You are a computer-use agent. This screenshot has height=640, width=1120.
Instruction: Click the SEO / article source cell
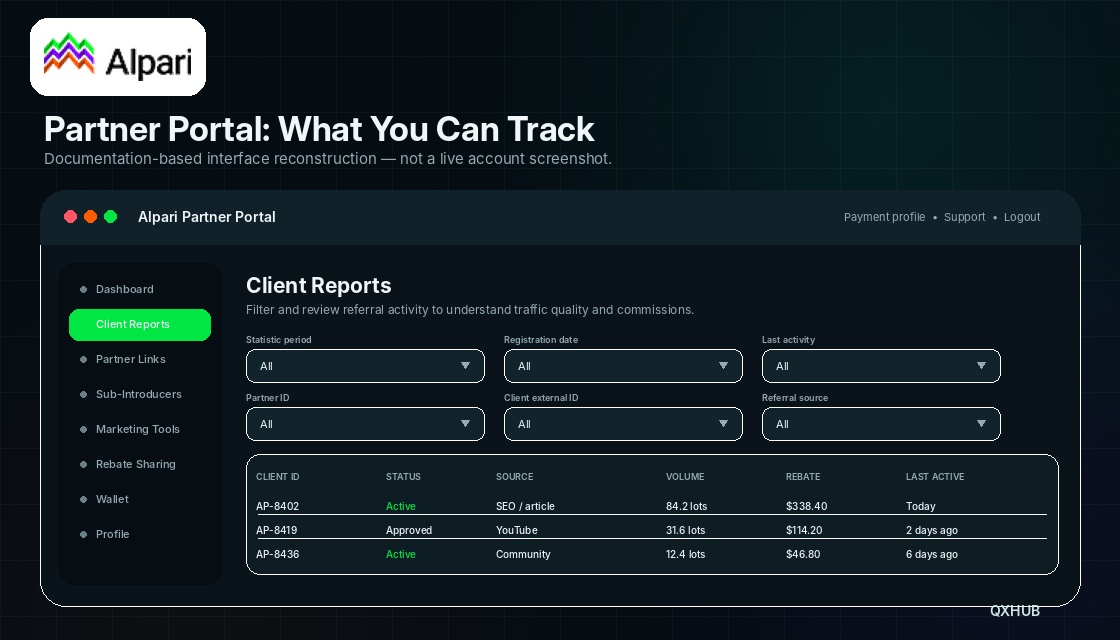(525, 506)
